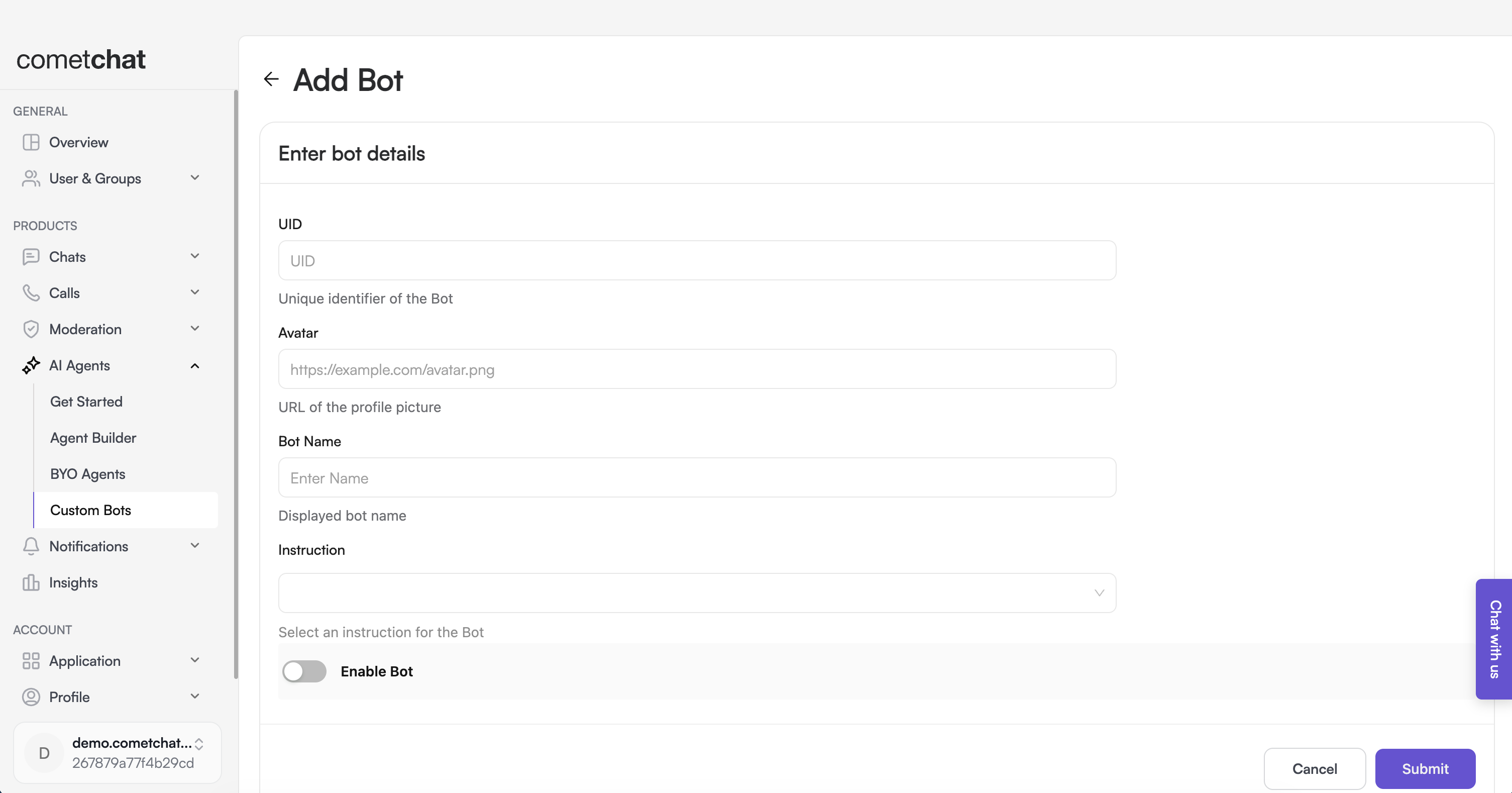Click the Insights bar chart icon
The width and height of the screenshot is (1512, 793).
pos(31,583)
